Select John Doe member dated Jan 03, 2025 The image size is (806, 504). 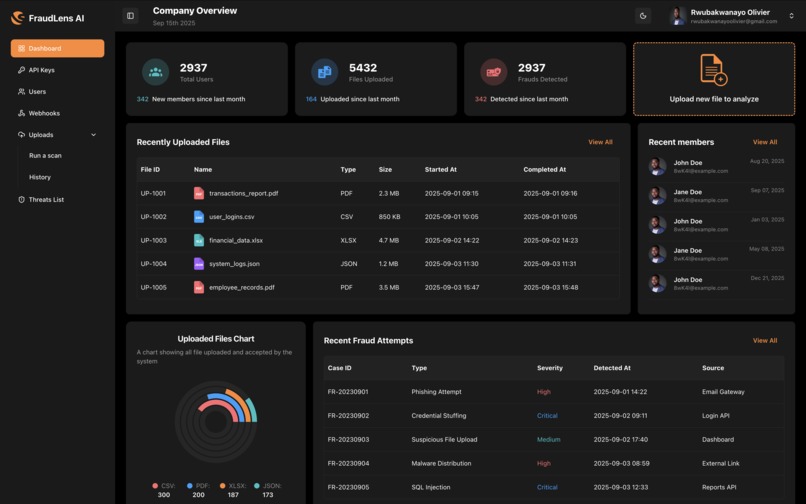point(716,225)
